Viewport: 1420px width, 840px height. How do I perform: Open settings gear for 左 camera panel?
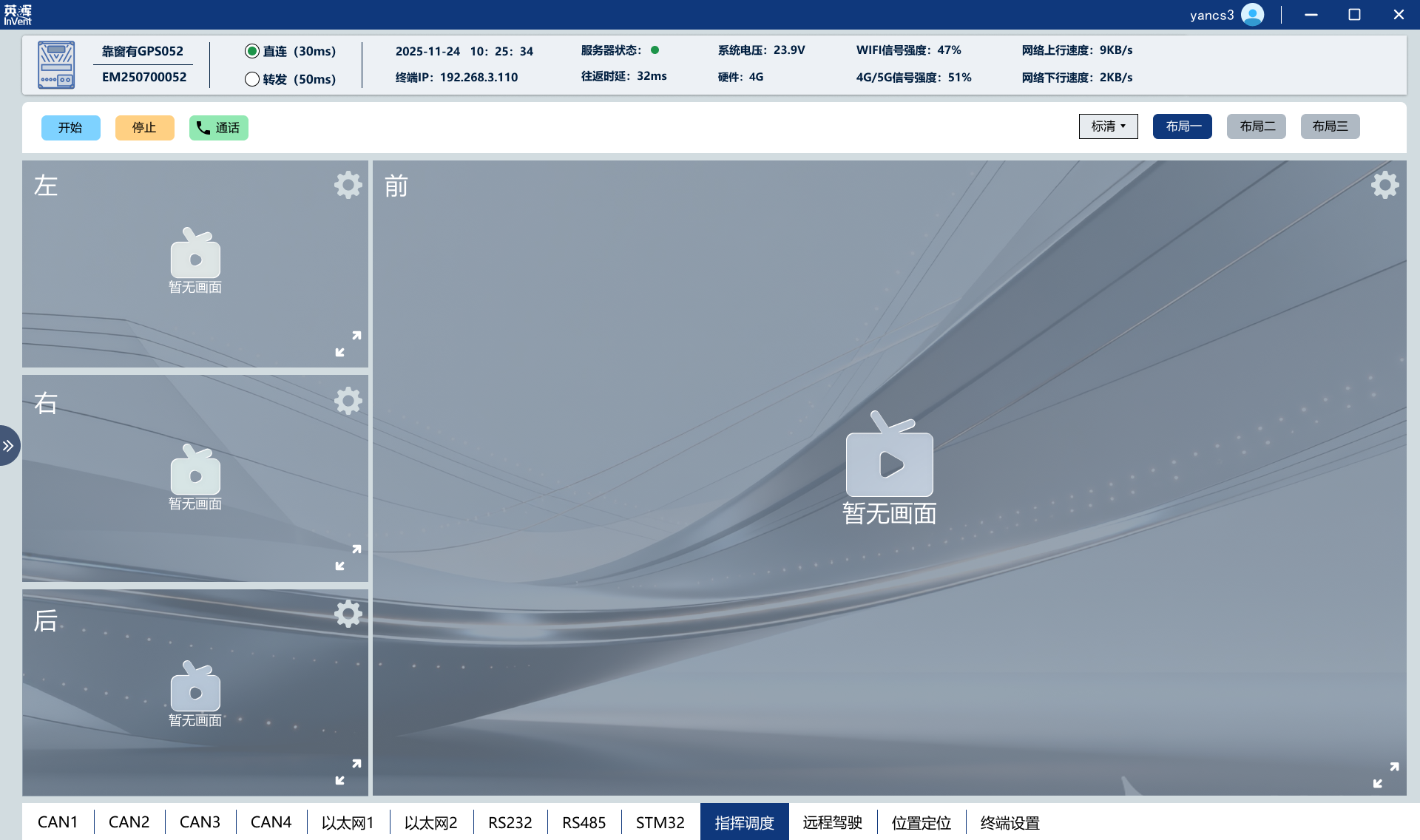pyautogui.click(x=348, y=185)
